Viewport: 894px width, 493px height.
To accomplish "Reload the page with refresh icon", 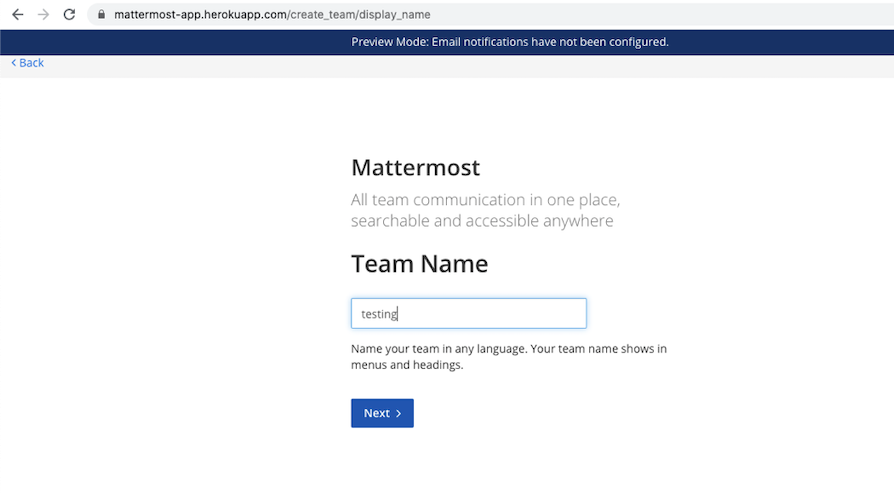I will 69,14.
